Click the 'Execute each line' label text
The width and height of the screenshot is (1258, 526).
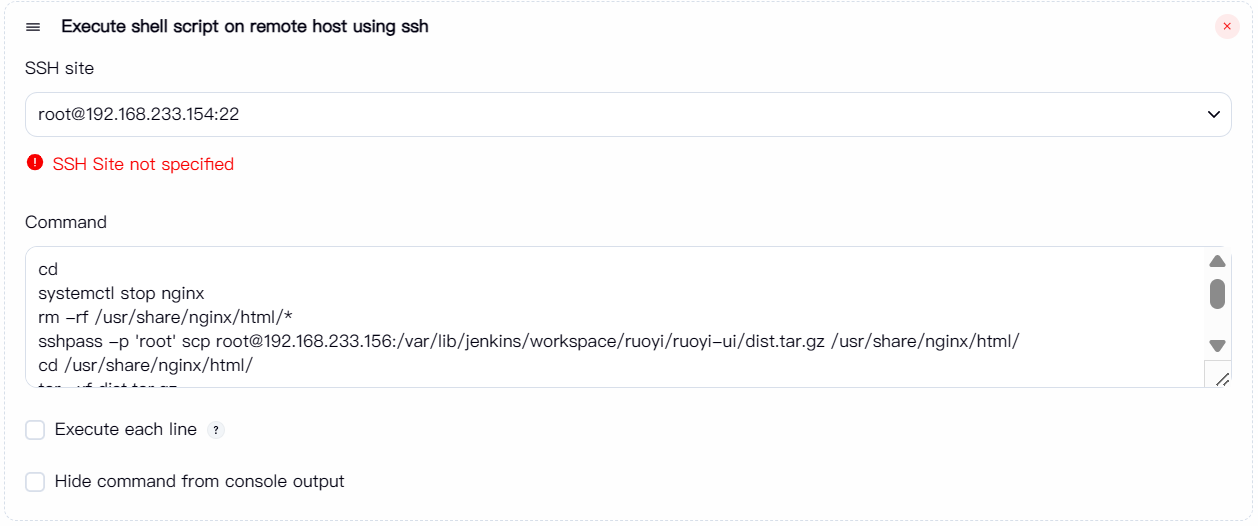click(x=126, y=429)
